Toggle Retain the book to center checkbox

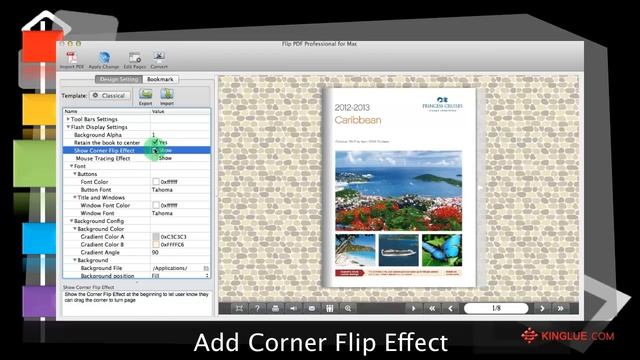coord(155,142)
